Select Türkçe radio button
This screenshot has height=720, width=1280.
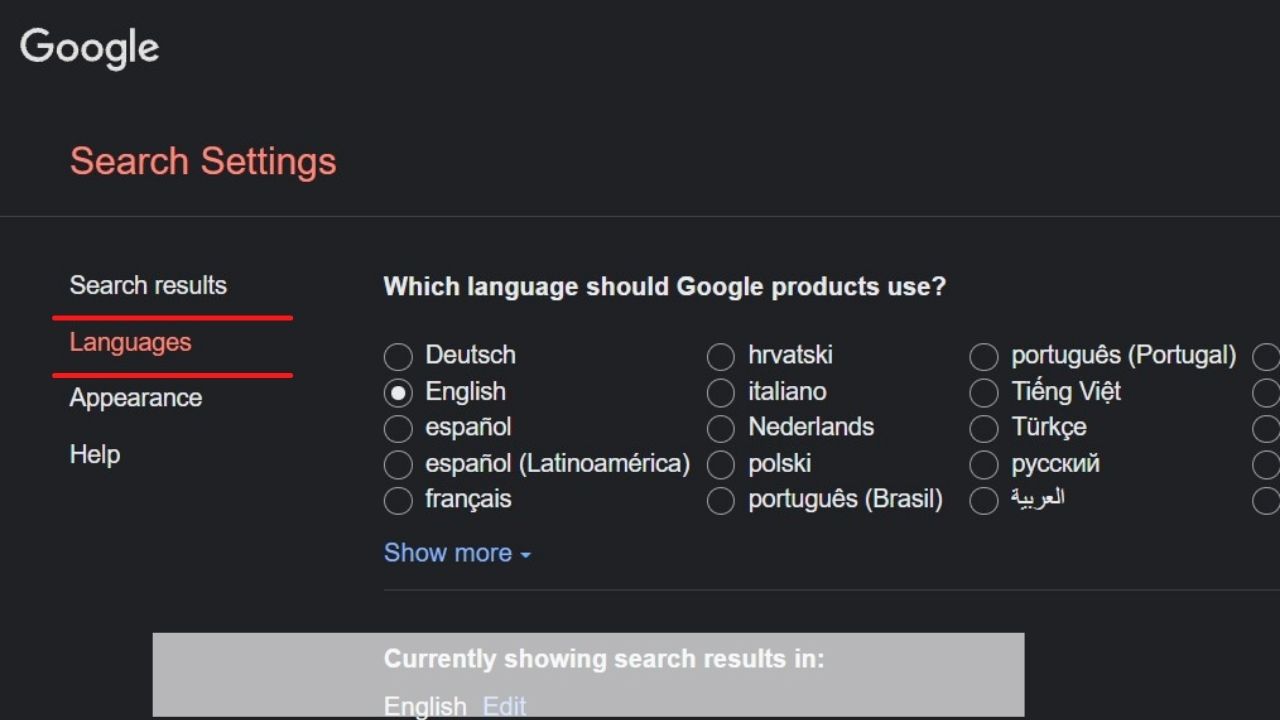pos(984,429)
